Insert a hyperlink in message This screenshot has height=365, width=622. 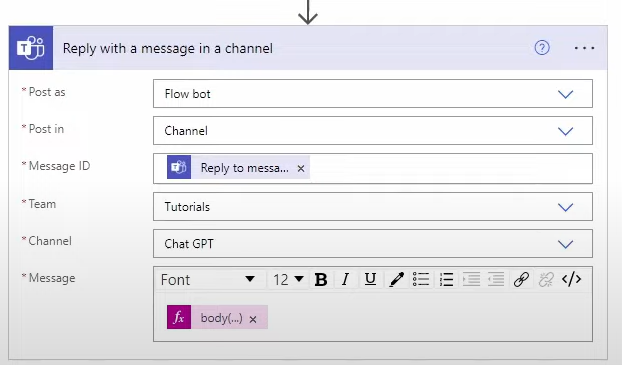coord(521,280)
